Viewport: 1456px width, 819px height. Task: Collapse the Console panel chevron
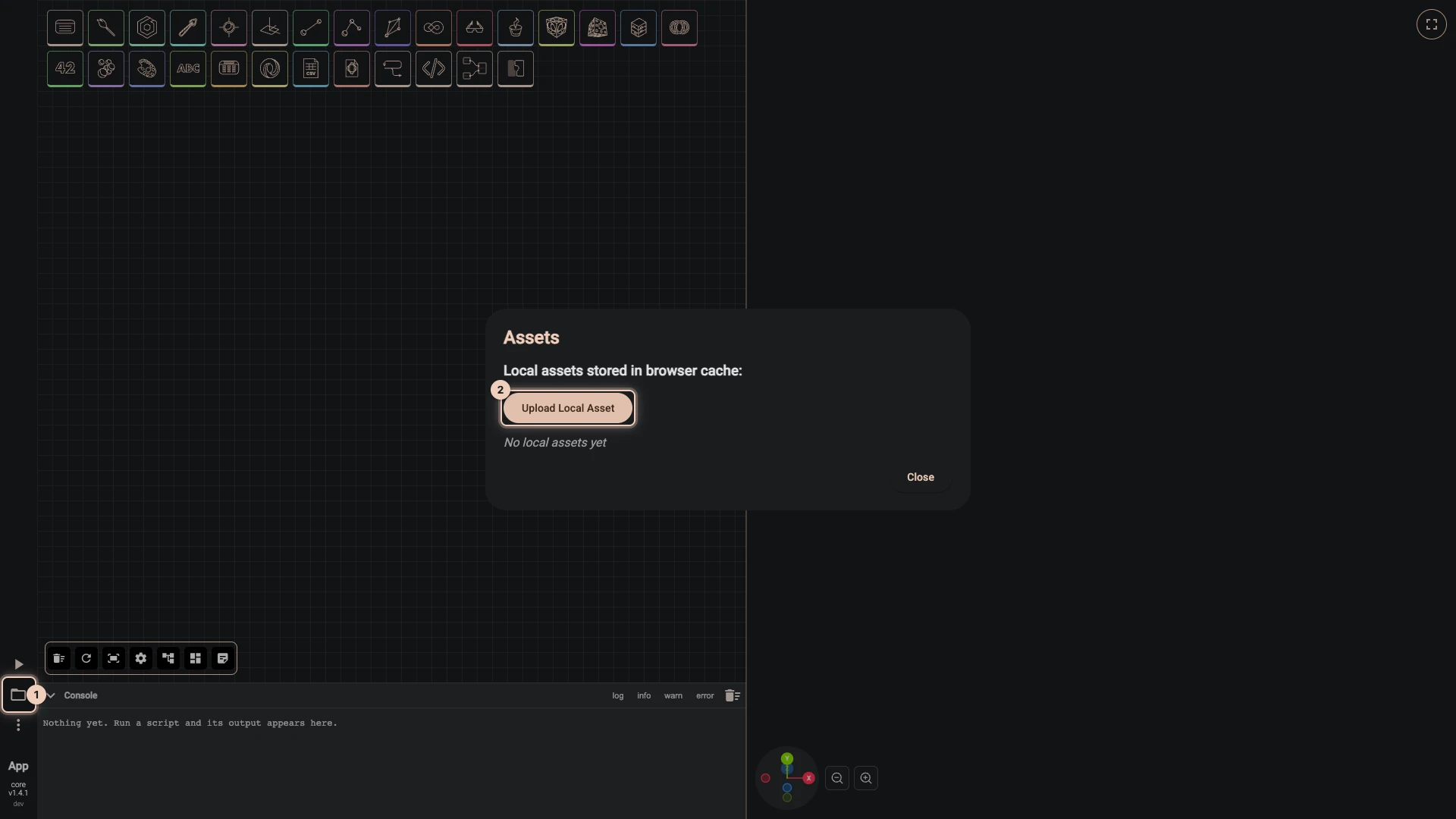(x=51, y=695)
